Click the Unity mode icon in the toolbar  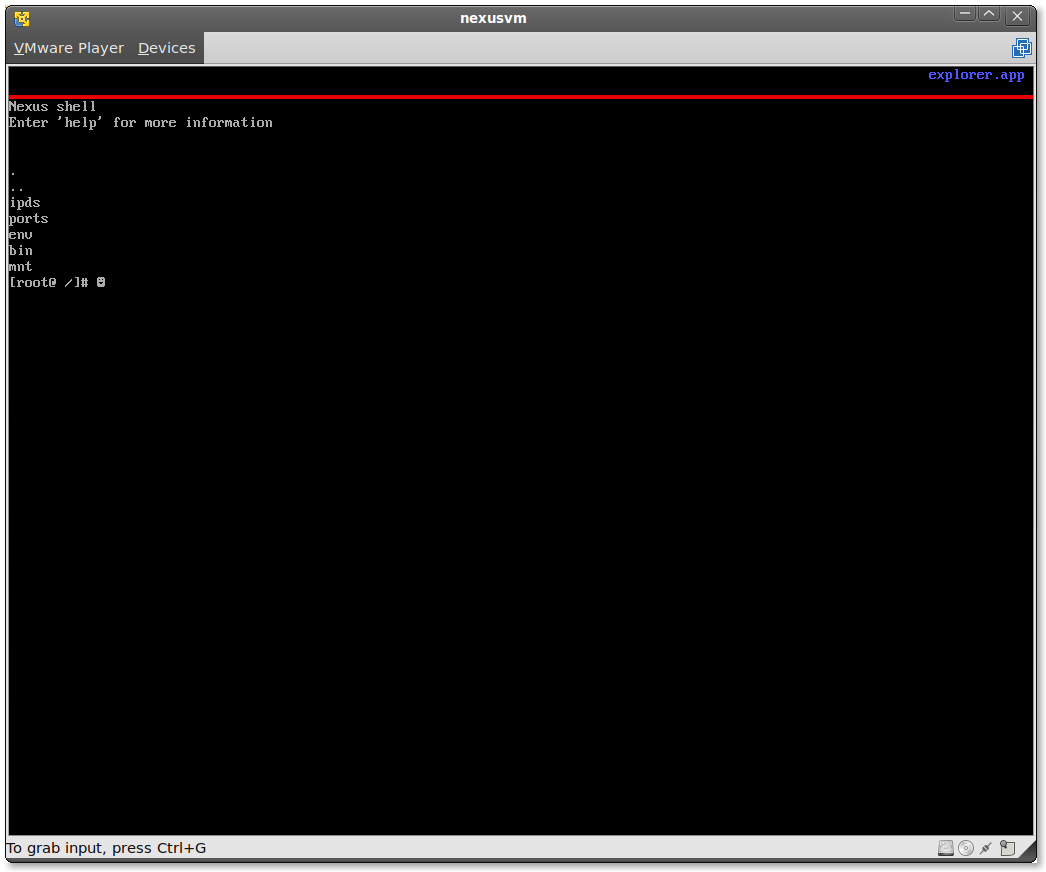point(1021,48)
